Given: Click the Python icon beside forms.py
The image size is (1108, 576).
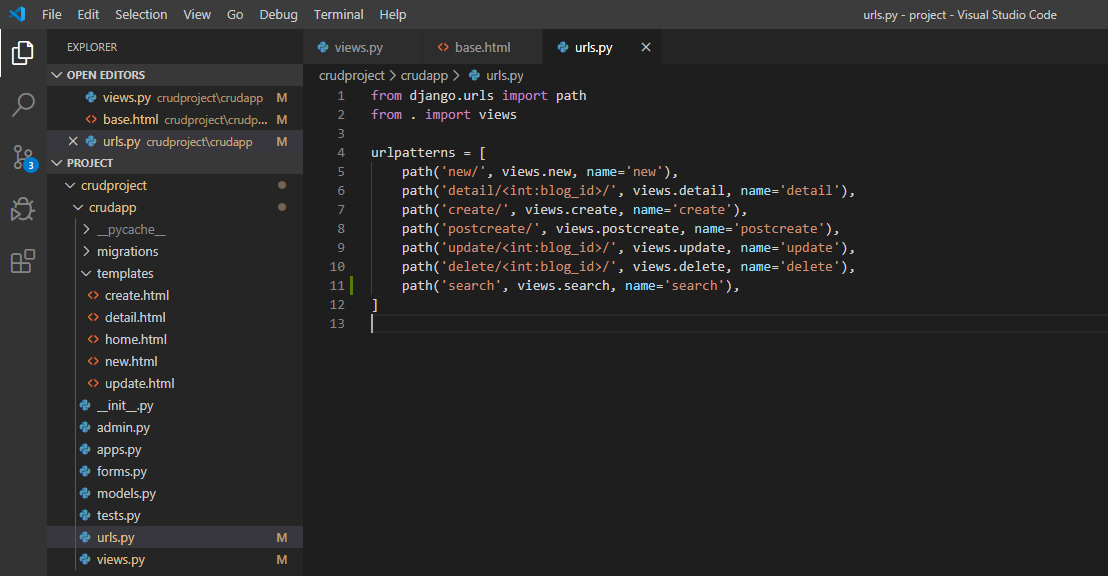Looking at the screenshot, I should [85, 471].
